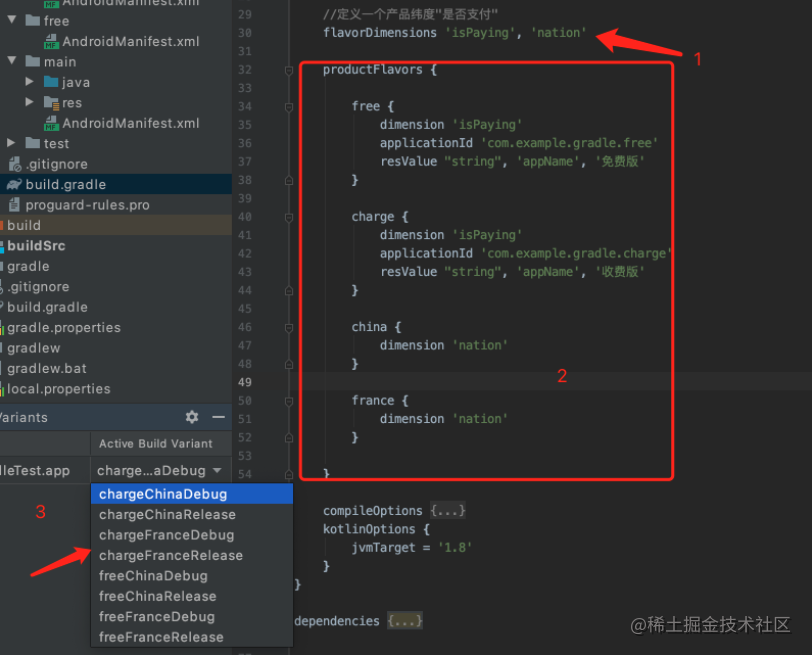
Task: Open gradlew file
Action: coord(34,348)
